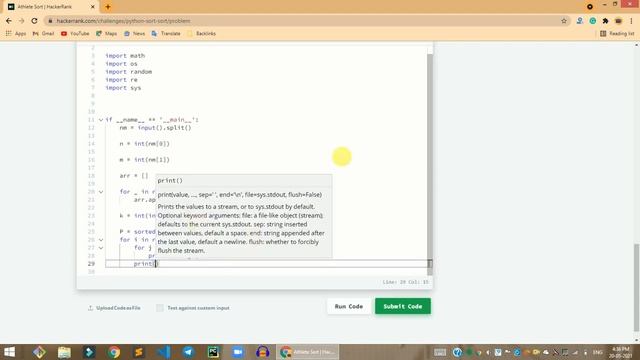Enable Test against custom input checkbox

click(160, 308)
